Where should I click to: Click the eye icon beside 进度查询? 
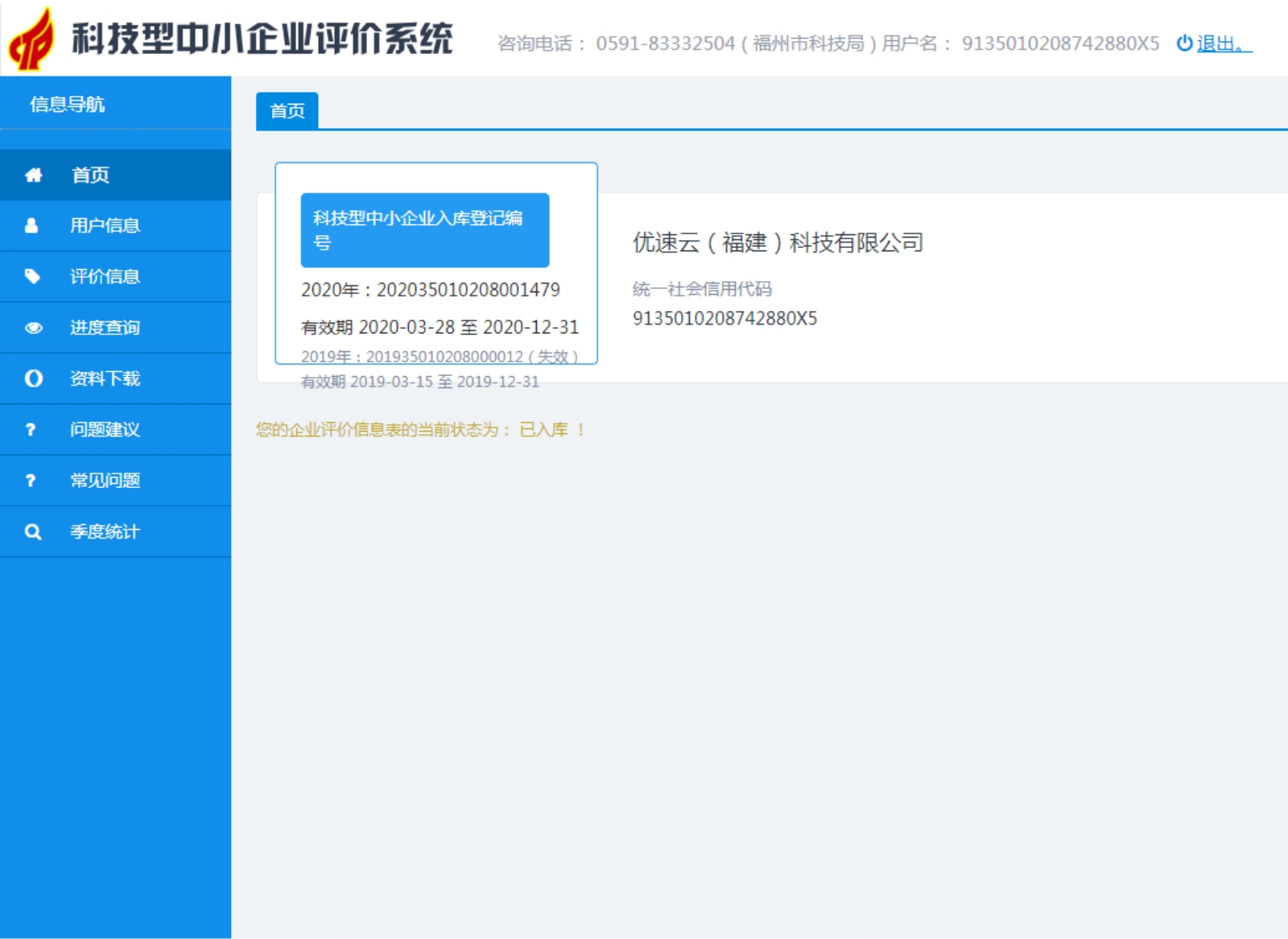pos(33,328)
